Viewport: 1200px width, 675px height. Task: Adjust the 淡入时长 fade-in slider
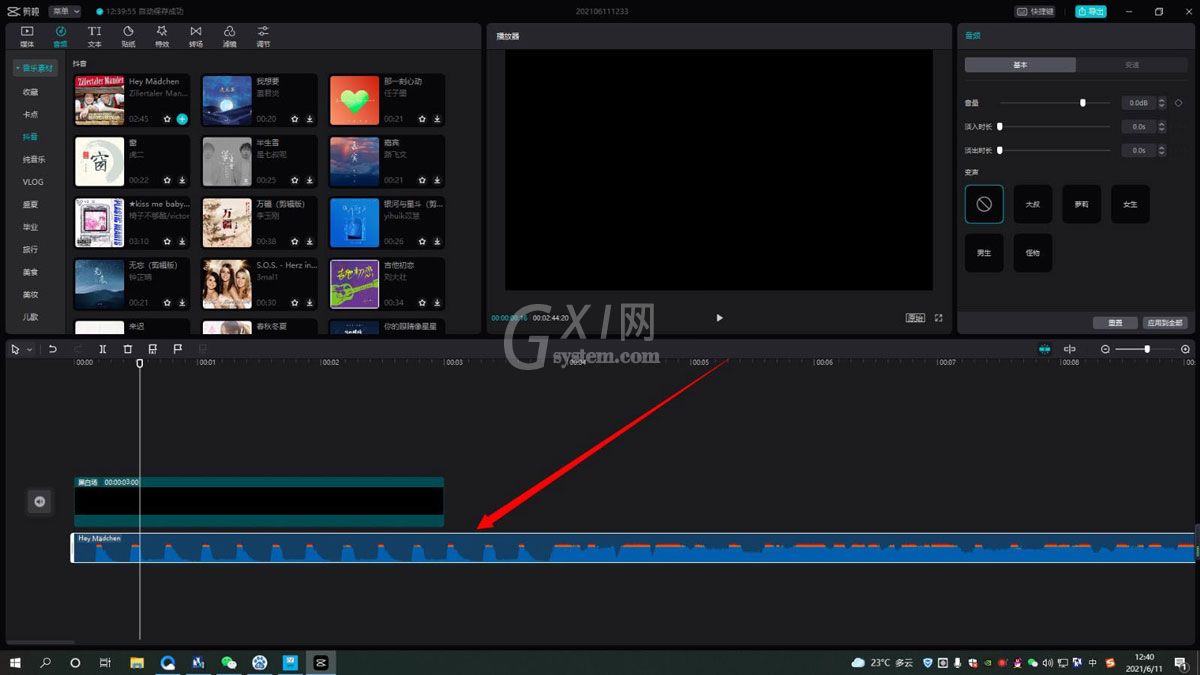[x=1055, y=126]
